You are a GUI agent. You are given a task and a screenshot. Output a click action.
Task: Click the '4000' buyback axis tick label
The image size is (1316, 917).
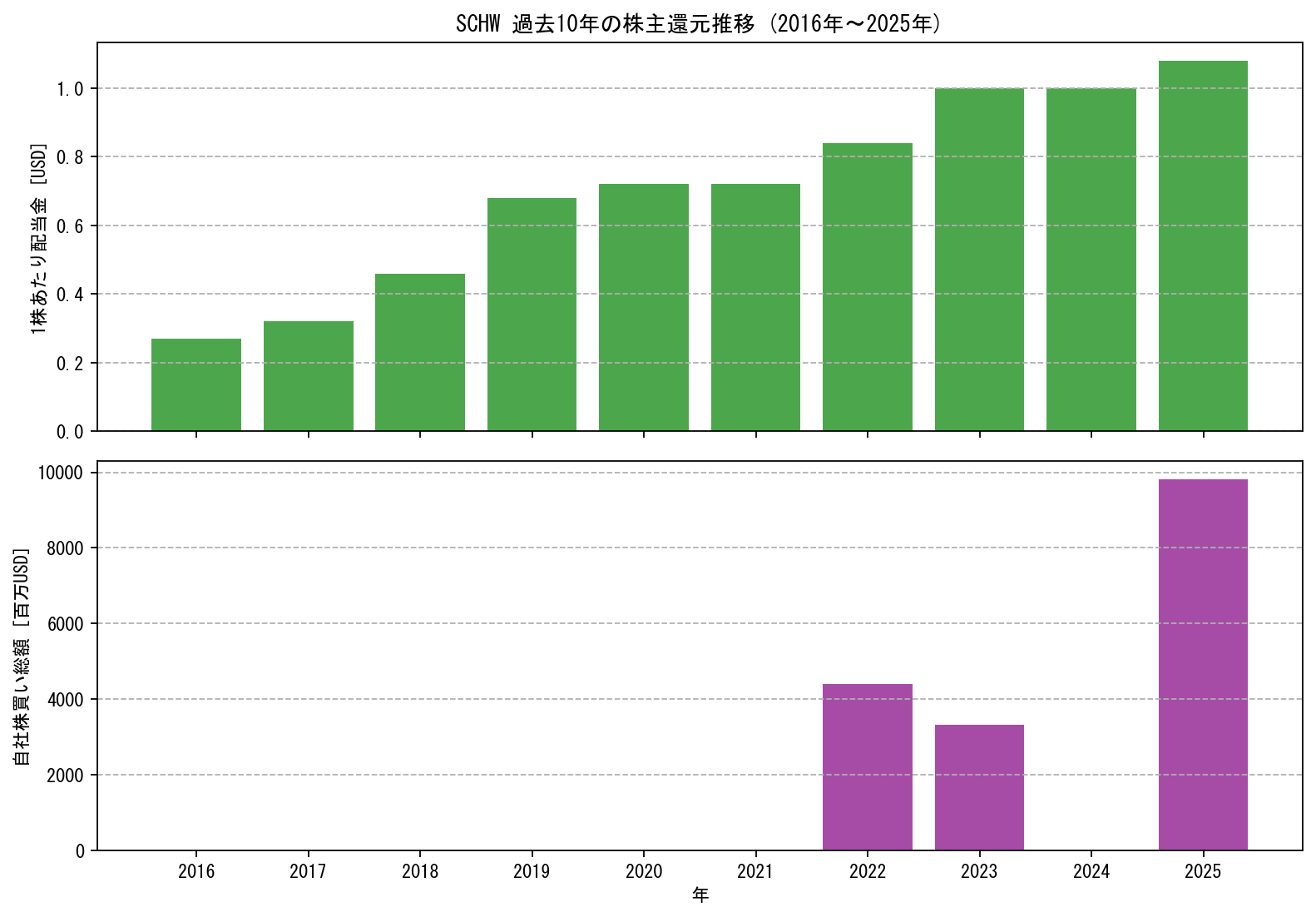click(67, 700)
